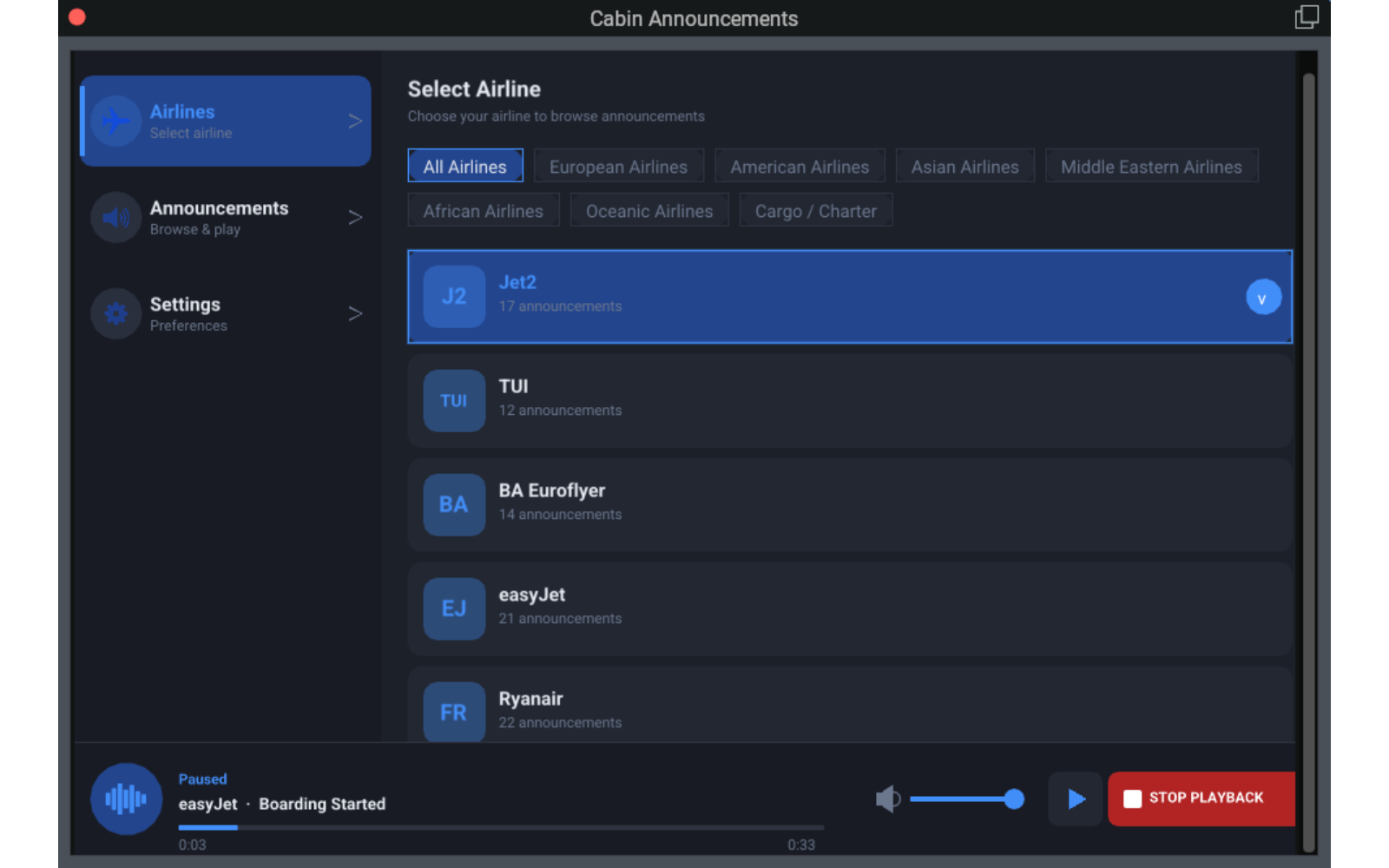Screen dimensions: 1389x868
Task: Click the EJ logo badge for easyJet
Action: tap(454, 608)
